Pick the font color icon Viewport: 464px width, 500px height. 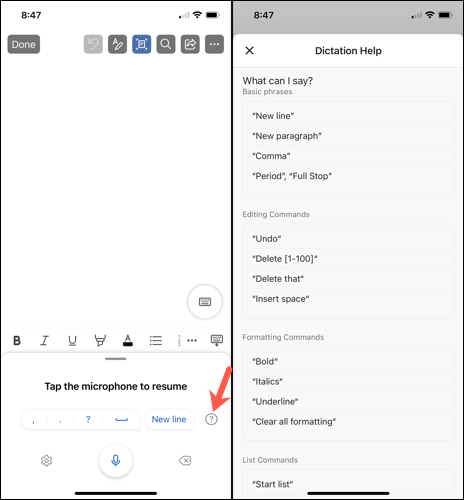tap(128, 340)
